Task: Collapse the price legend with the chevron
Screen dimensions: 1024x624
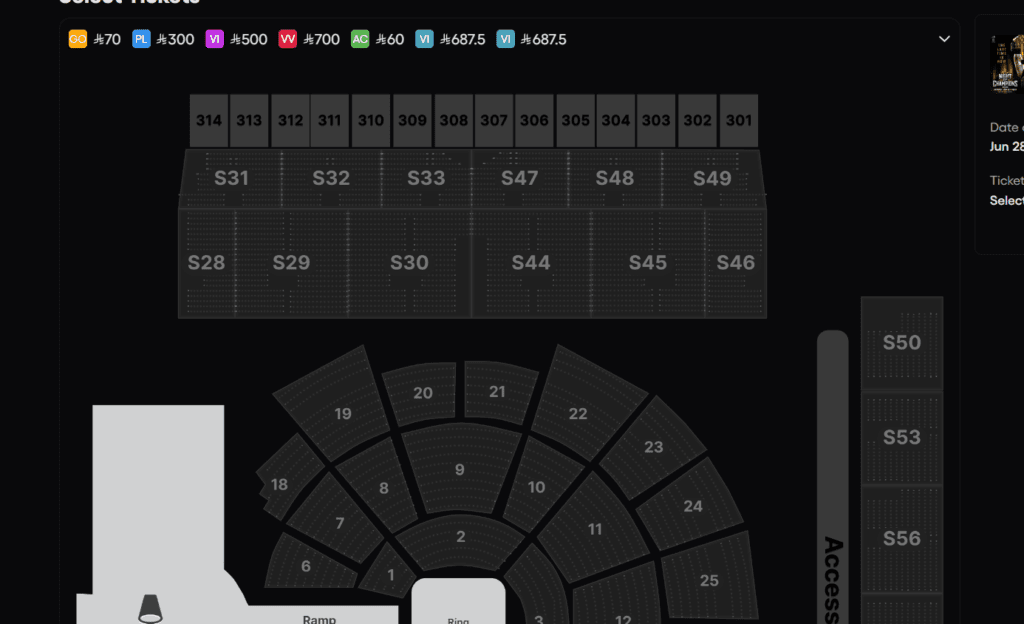Action: tap(944, 37)
